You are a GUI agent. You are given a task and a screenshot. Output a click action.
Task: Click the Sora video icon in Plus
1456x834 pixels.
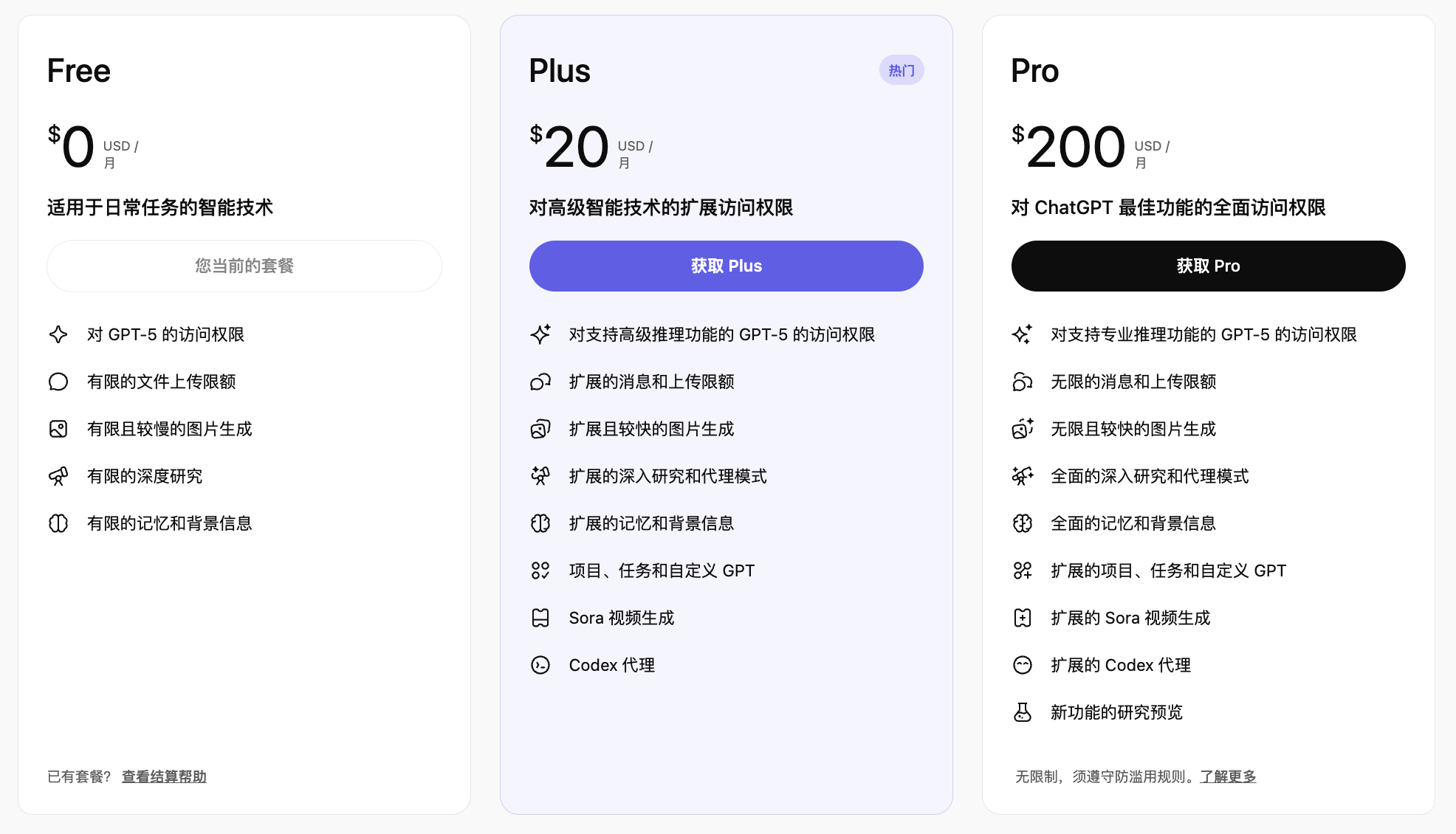[x=540, y=618]
